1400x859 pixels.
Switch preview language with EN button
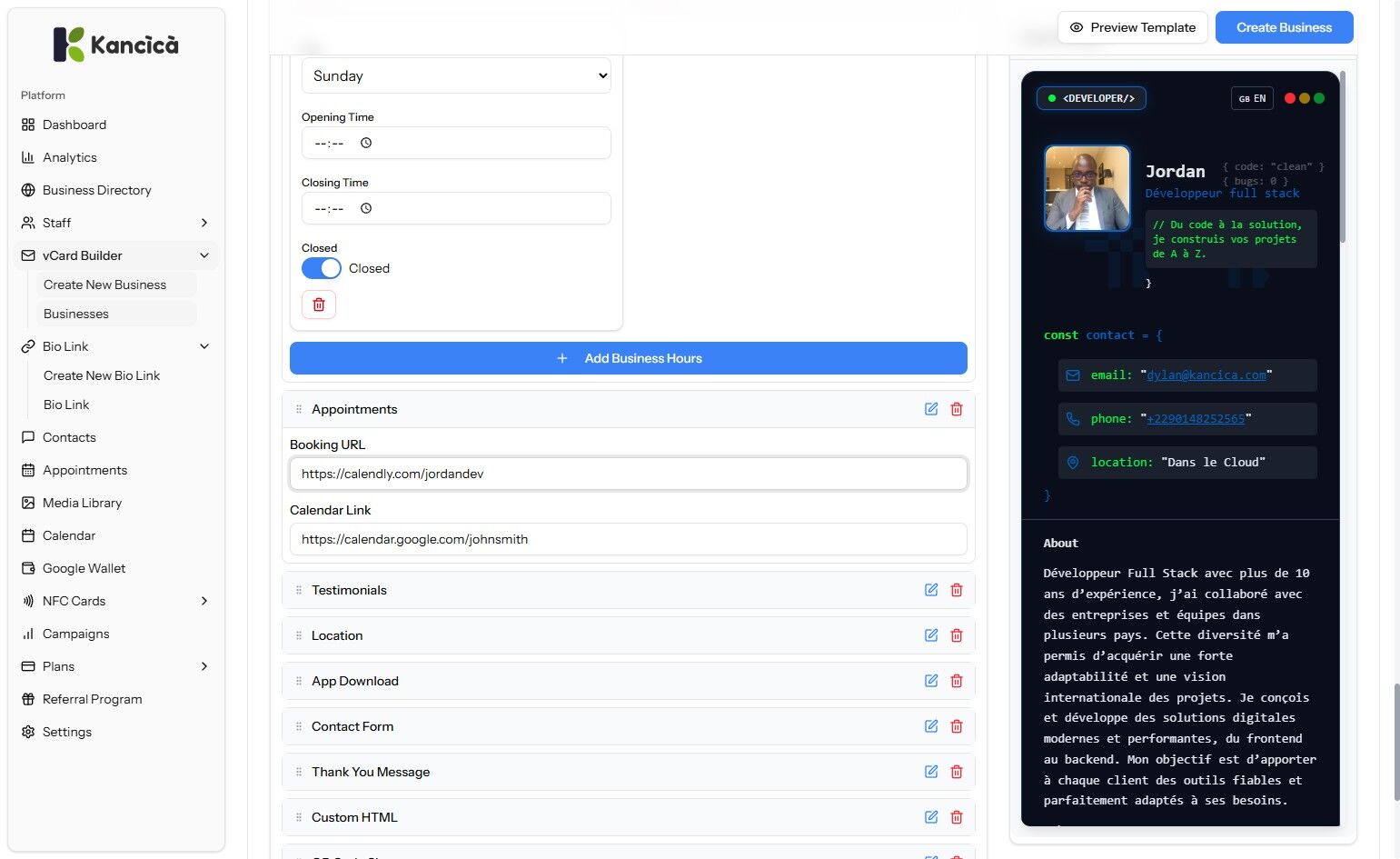click(1252, 98)
